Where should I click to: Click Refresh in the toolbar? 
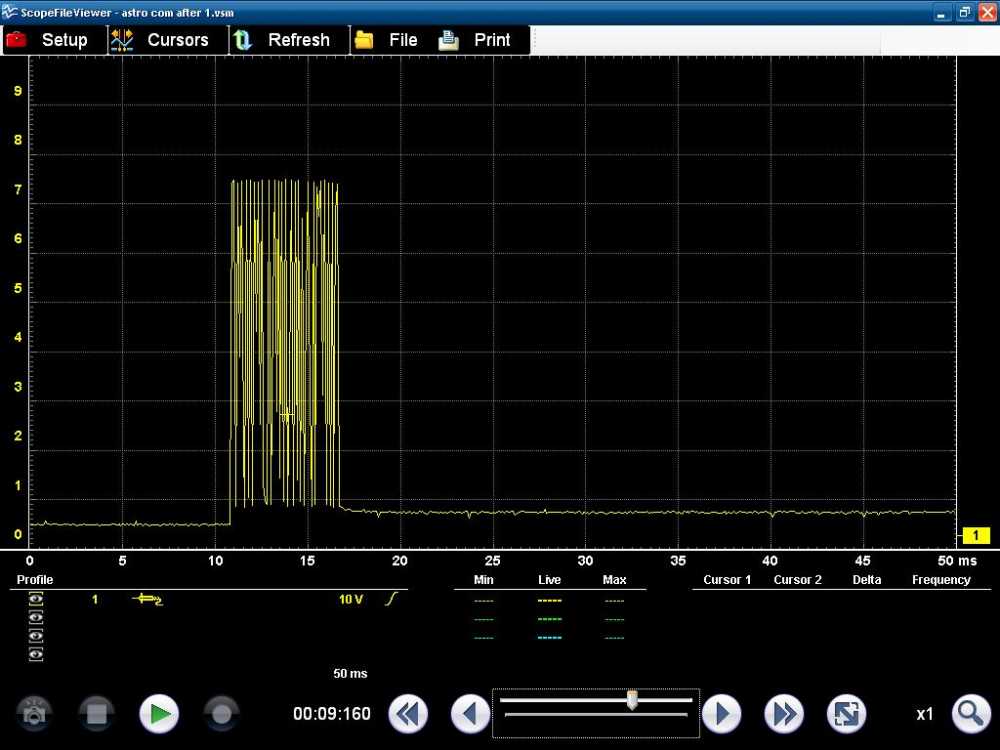tap(289, 40)
